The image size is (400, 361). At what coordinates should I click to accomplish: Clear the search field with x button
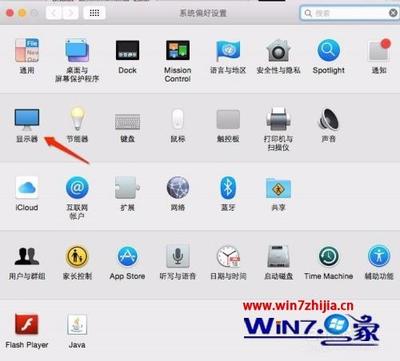[393, 13]
